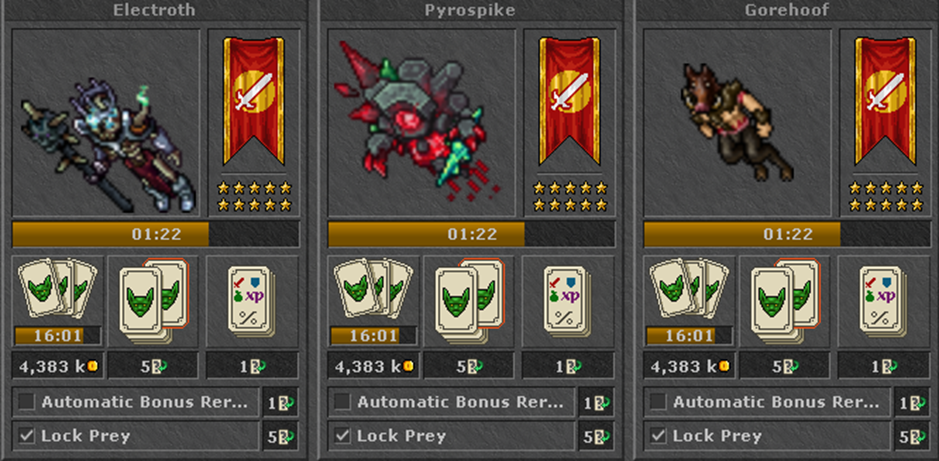Uncheck Lock Prey for Electroth
Image resolution: width=939 pixels, height=461 pixels.
[x=26, y=436]
